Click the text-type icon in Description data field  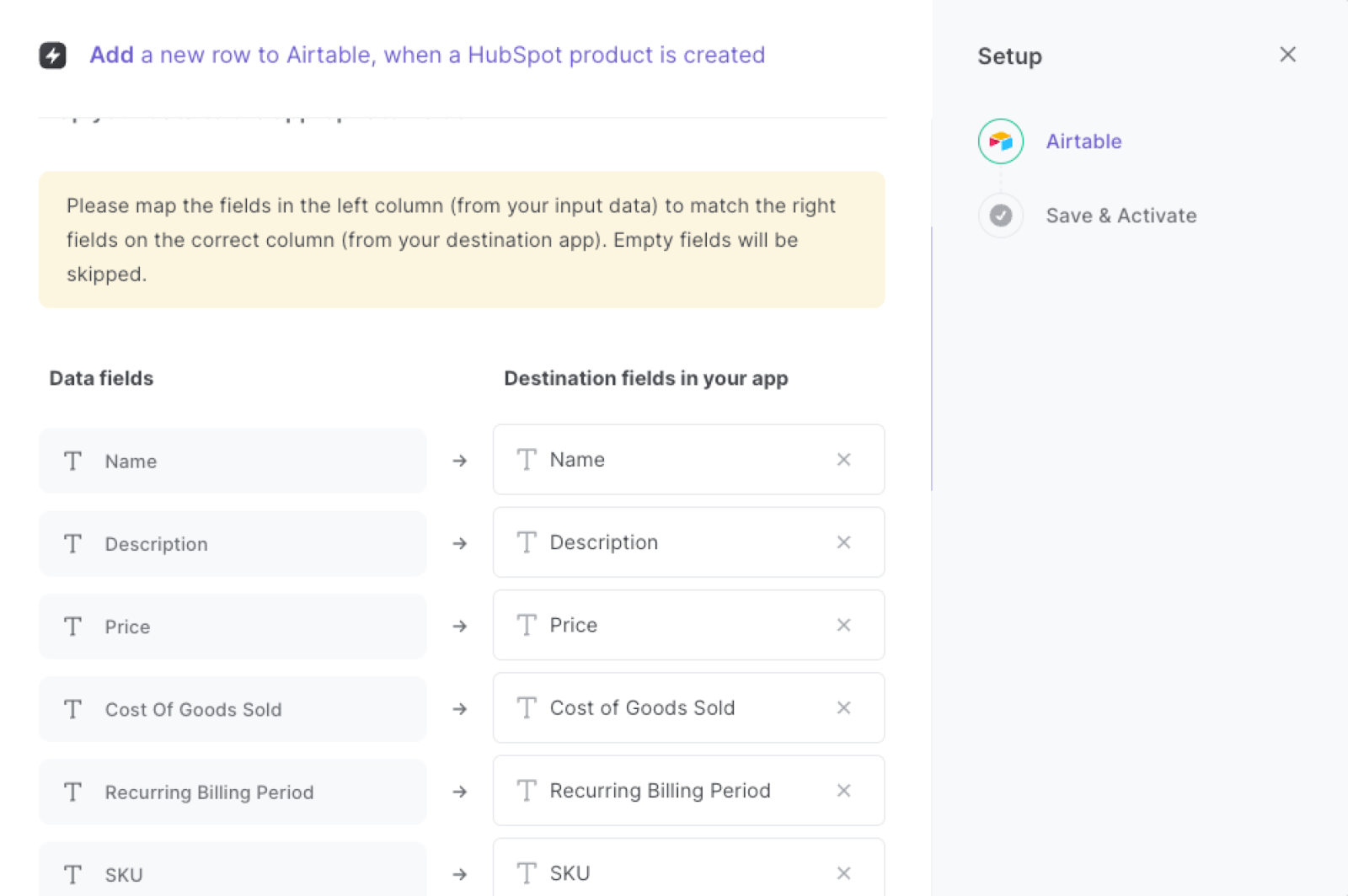pyautogui.click(x=73, y=543)
